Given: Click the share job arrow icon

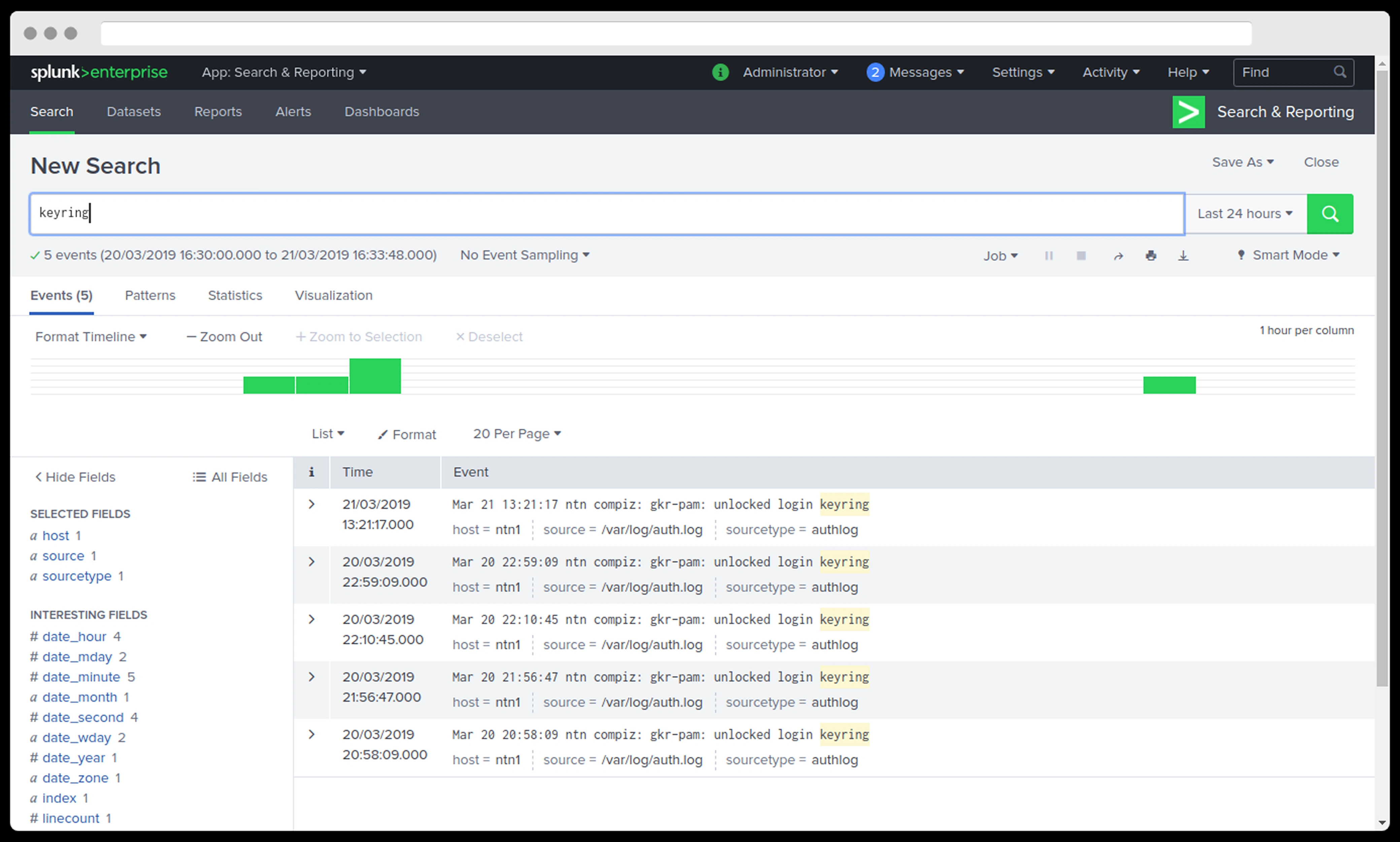Looking at the screenshot, I should click(1118, 256).
